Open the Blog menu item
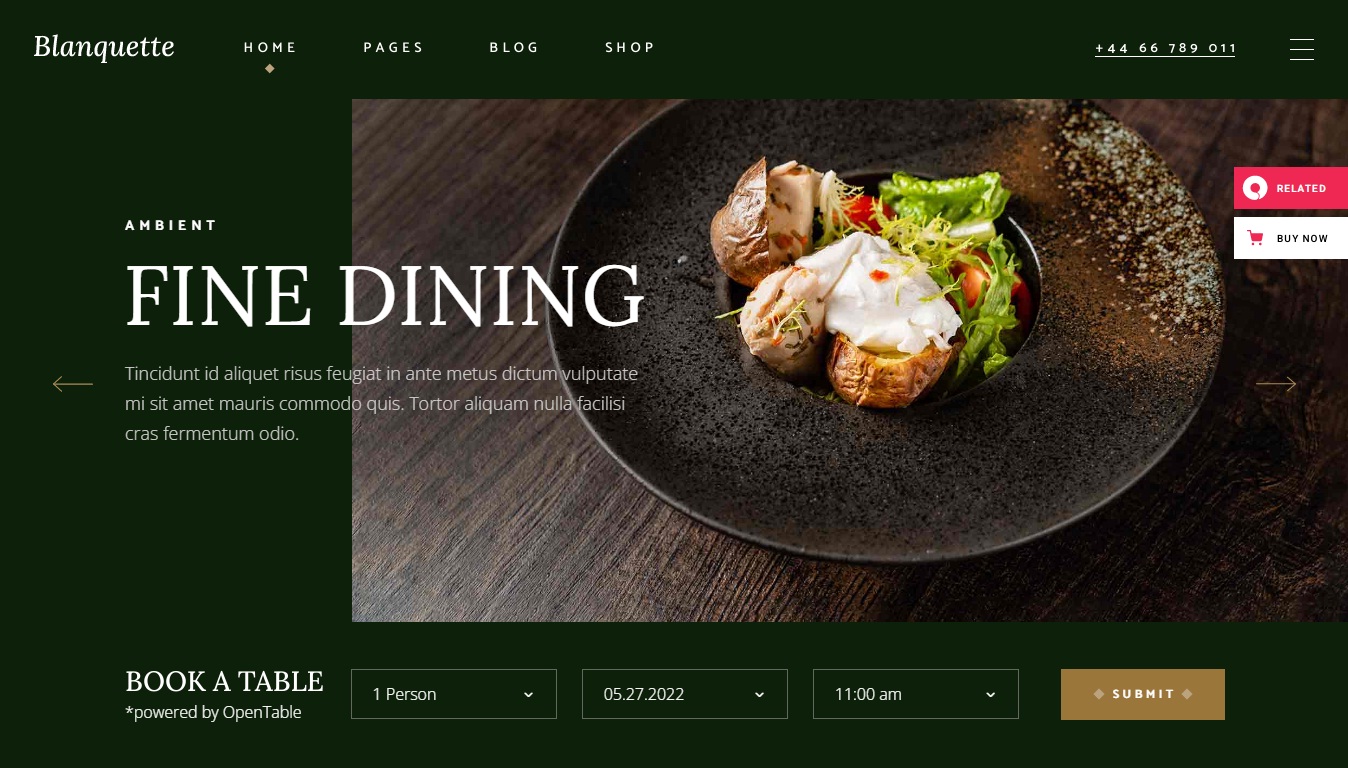The height and width of the screenshot is (768, 1348). tap(514, 47)
